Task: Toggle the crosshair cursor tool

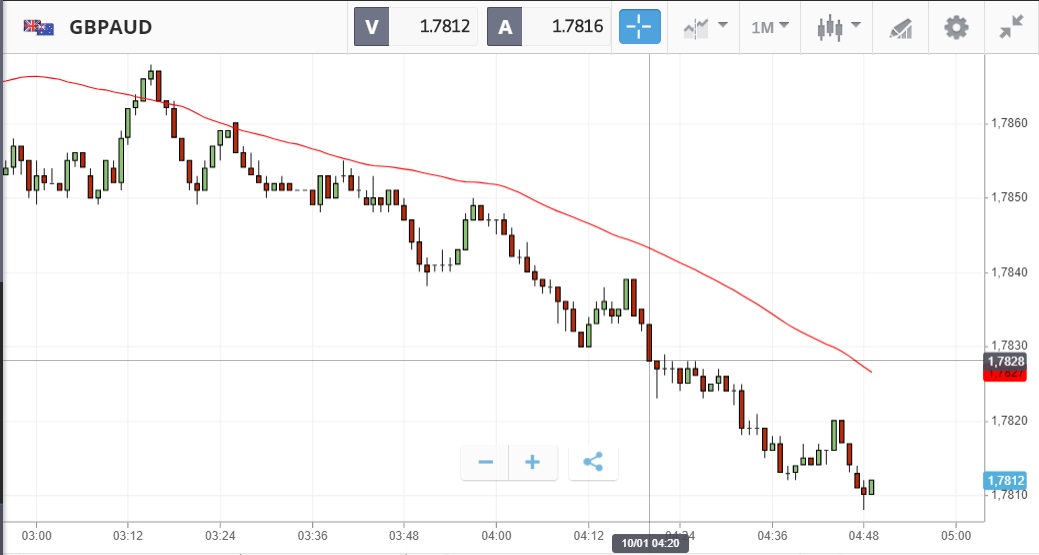Action: [640, 27]
